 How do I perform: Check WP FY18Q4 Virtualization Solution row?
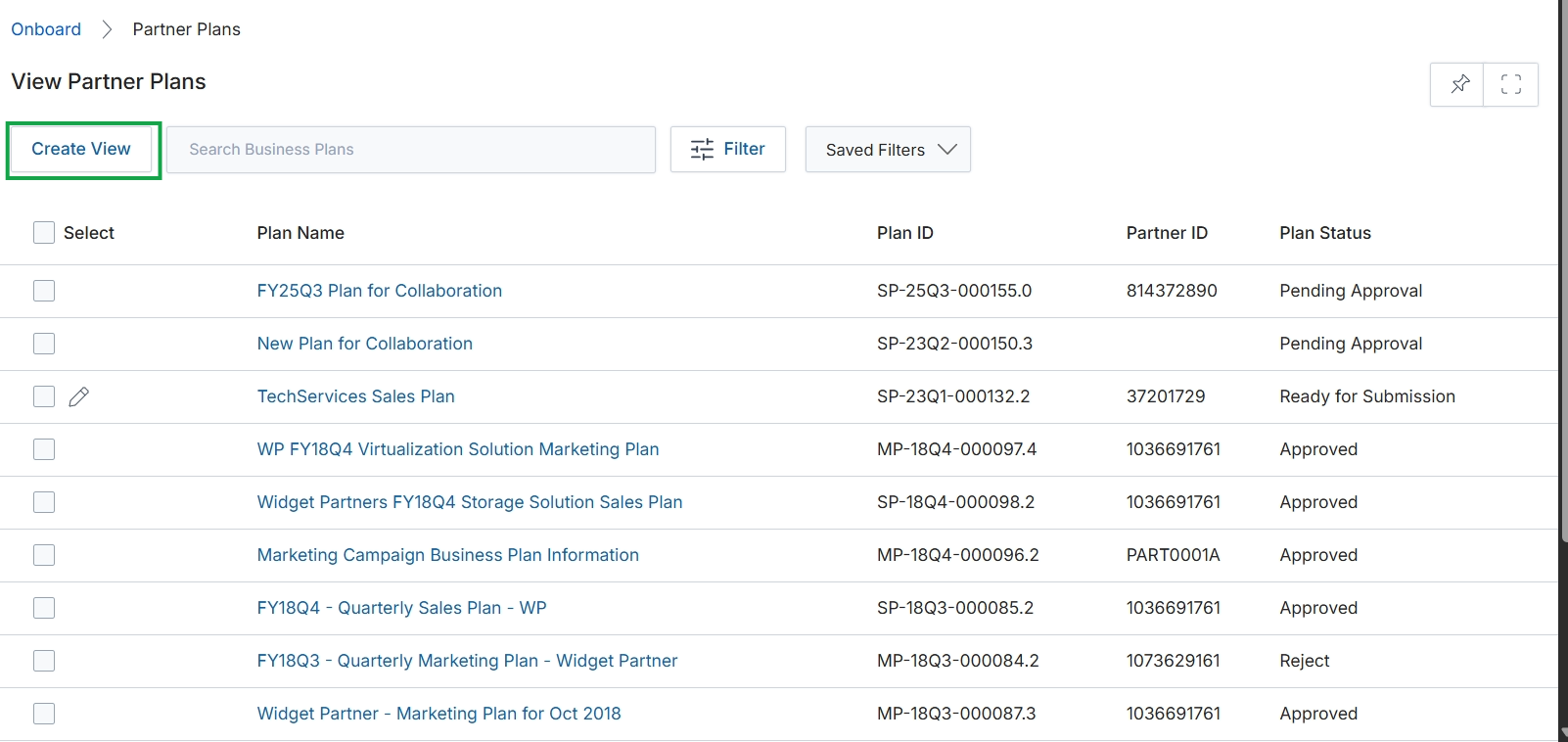coord(44,449)
